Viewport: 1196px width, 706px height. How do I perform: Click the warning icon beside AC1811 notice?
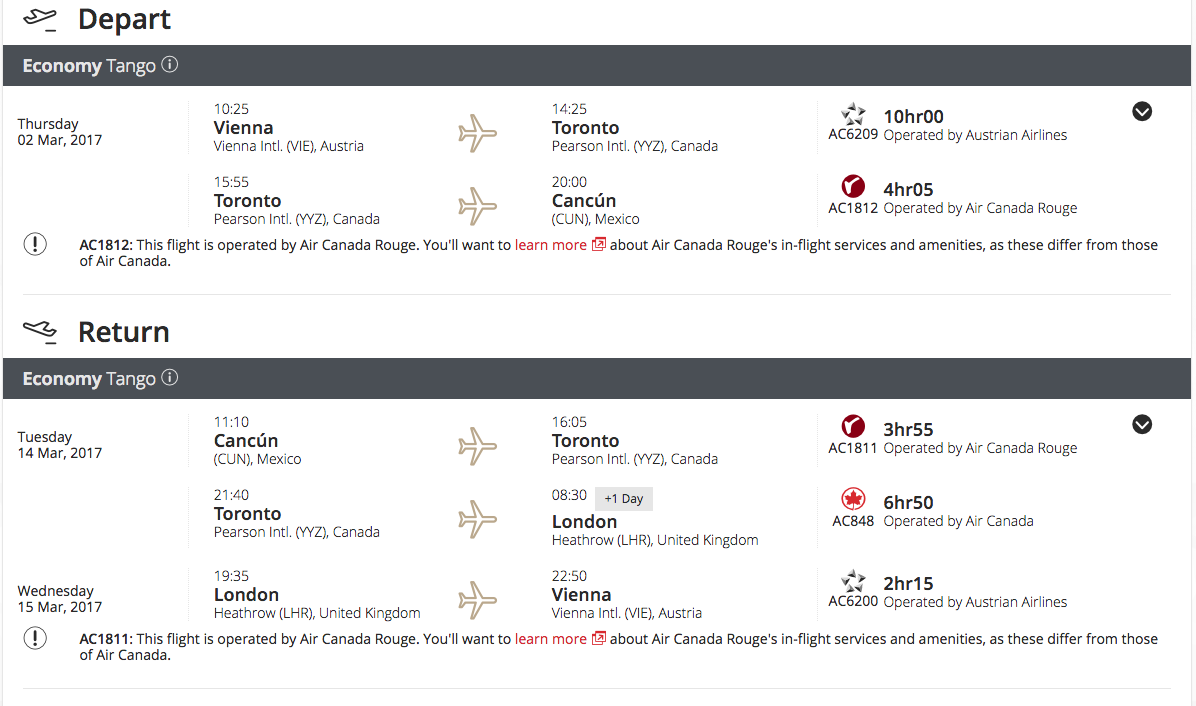(x=35, y=638)
